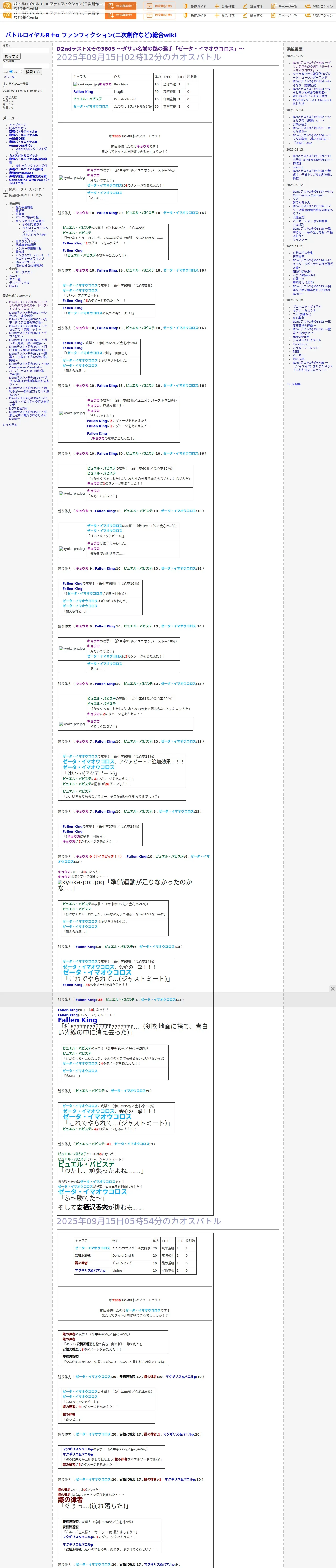Open 「LUNE」.exe in update history
This screenshot has height=1568, width=336.
(302, 143)
